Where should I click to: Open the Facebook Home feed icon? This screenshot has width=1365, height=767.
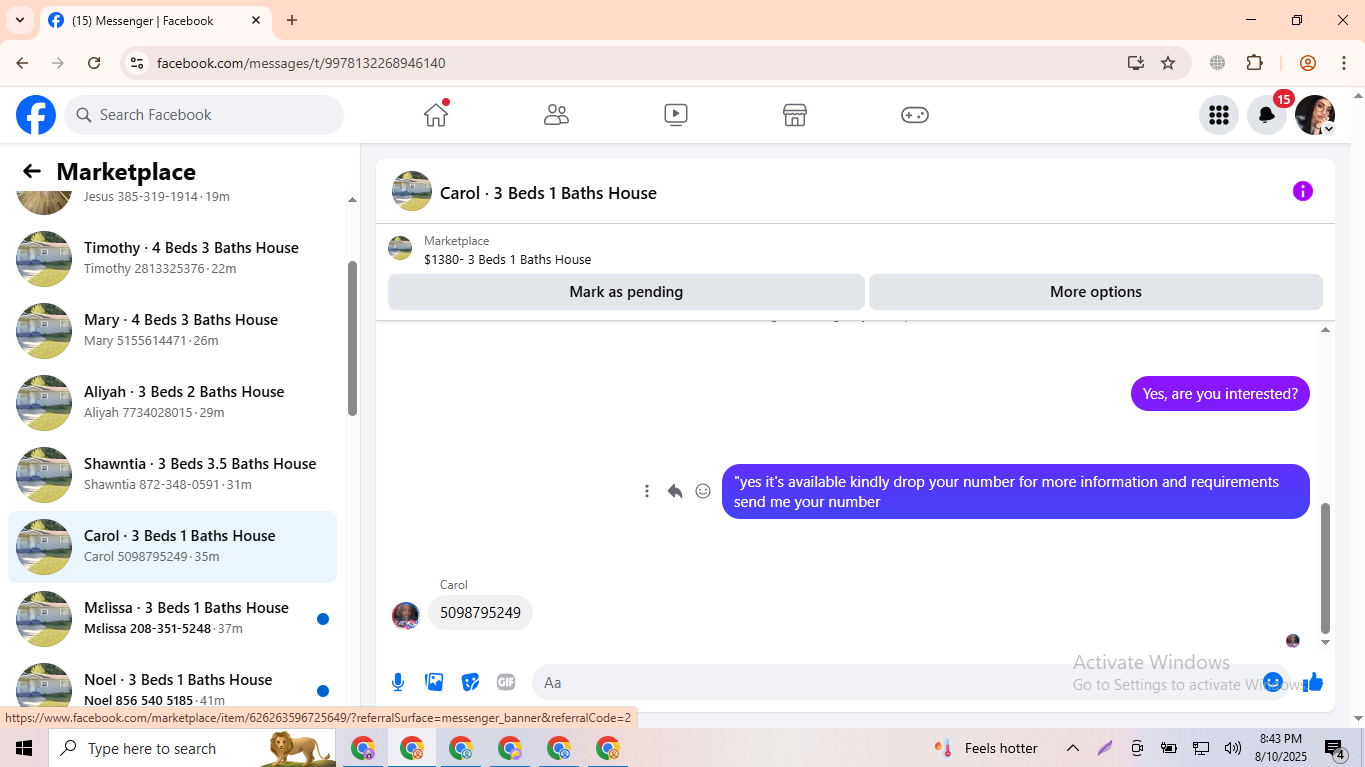coord(436,115)
